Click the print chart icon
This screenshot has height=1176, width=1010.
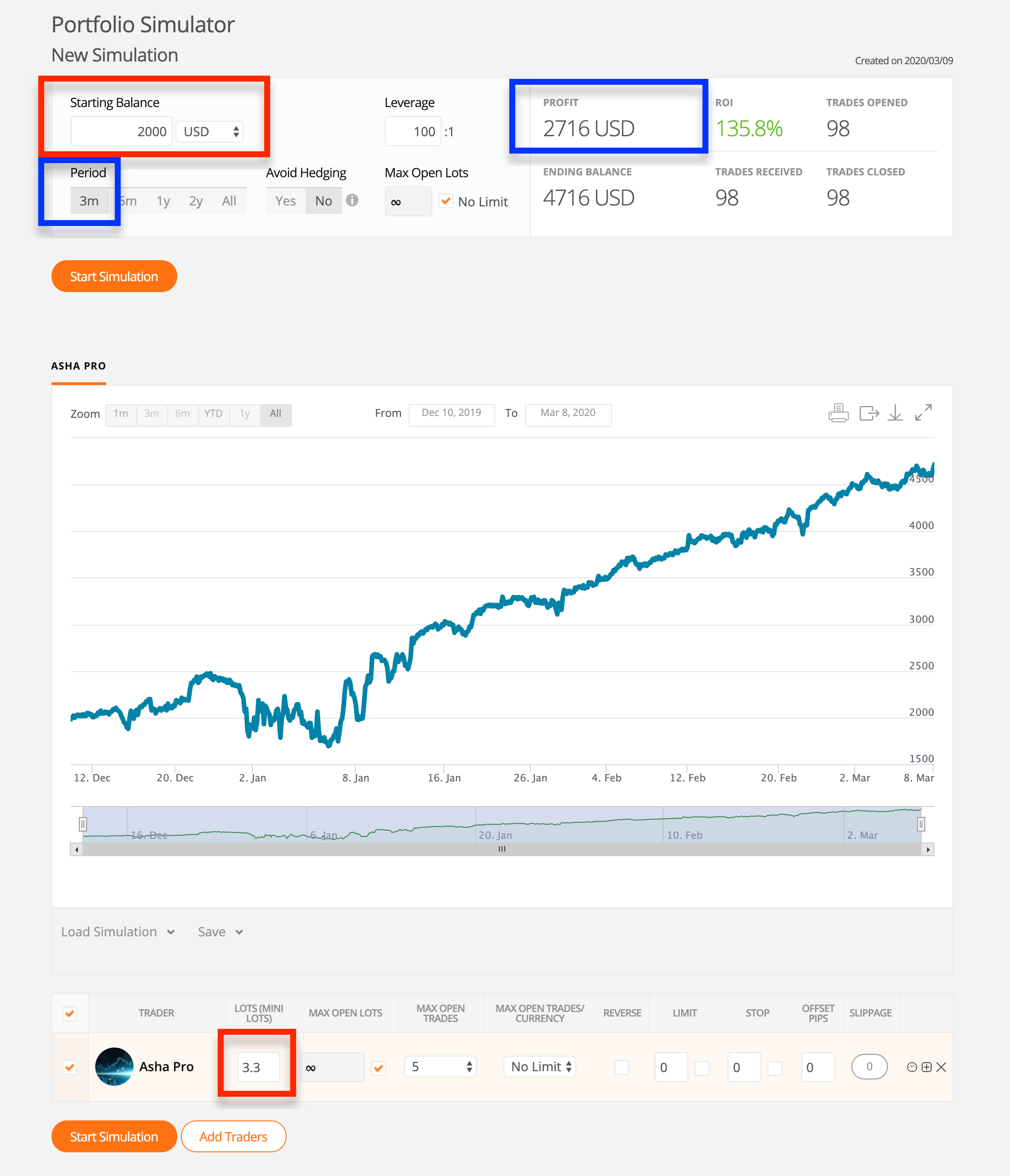click(838, 413)
